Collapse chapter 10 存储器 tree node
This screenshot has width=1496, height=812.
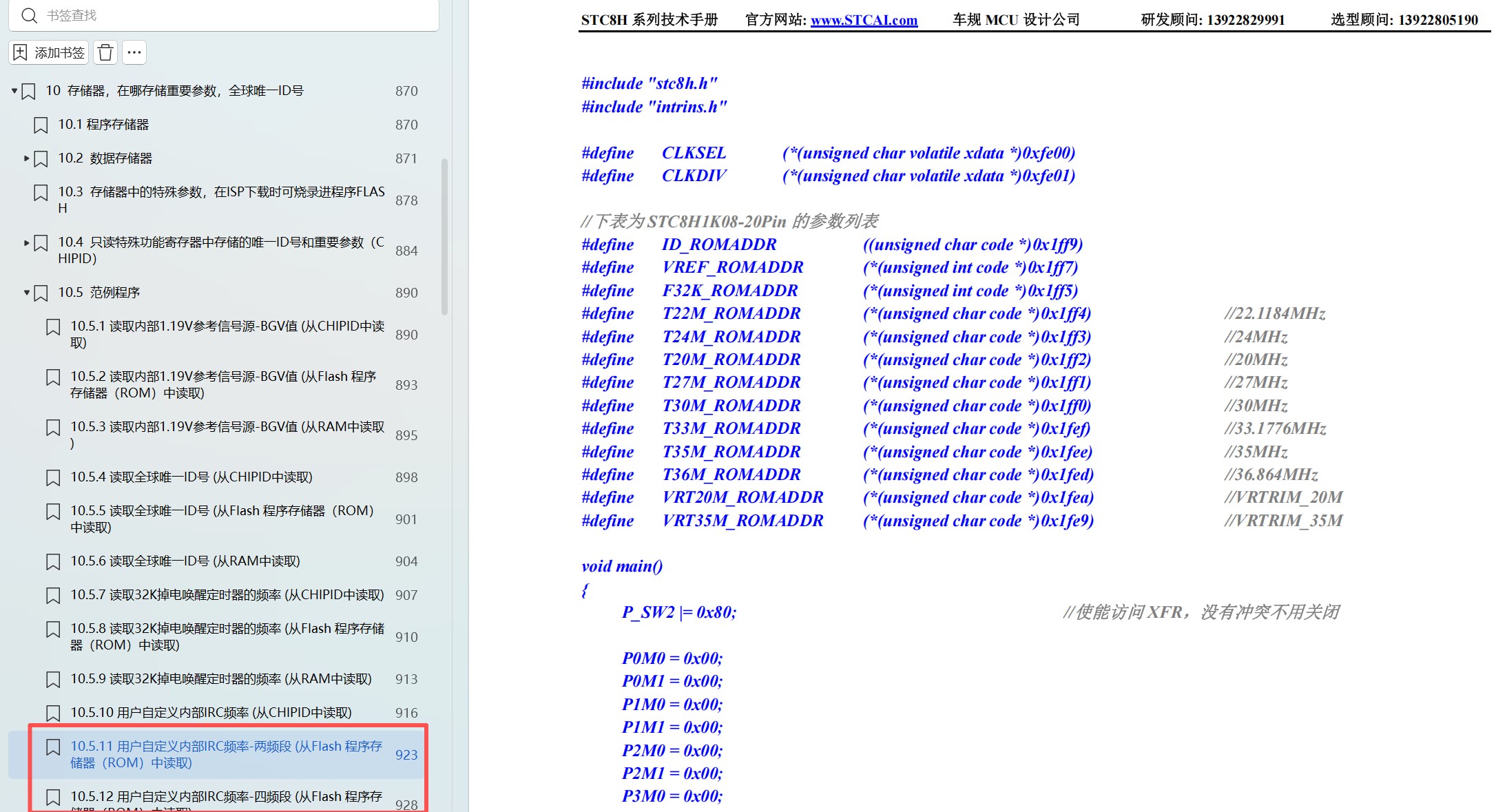(x=14, y=91)
